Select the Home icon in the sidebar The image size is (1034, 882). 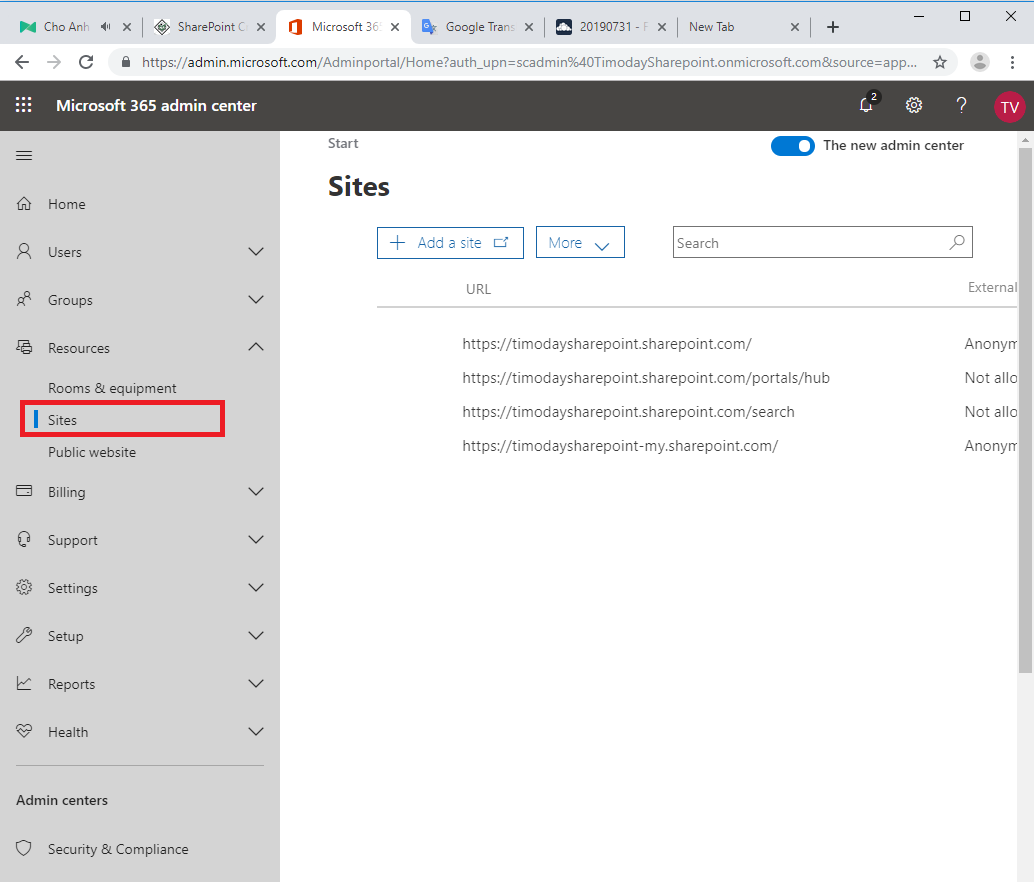coord(24,203)
